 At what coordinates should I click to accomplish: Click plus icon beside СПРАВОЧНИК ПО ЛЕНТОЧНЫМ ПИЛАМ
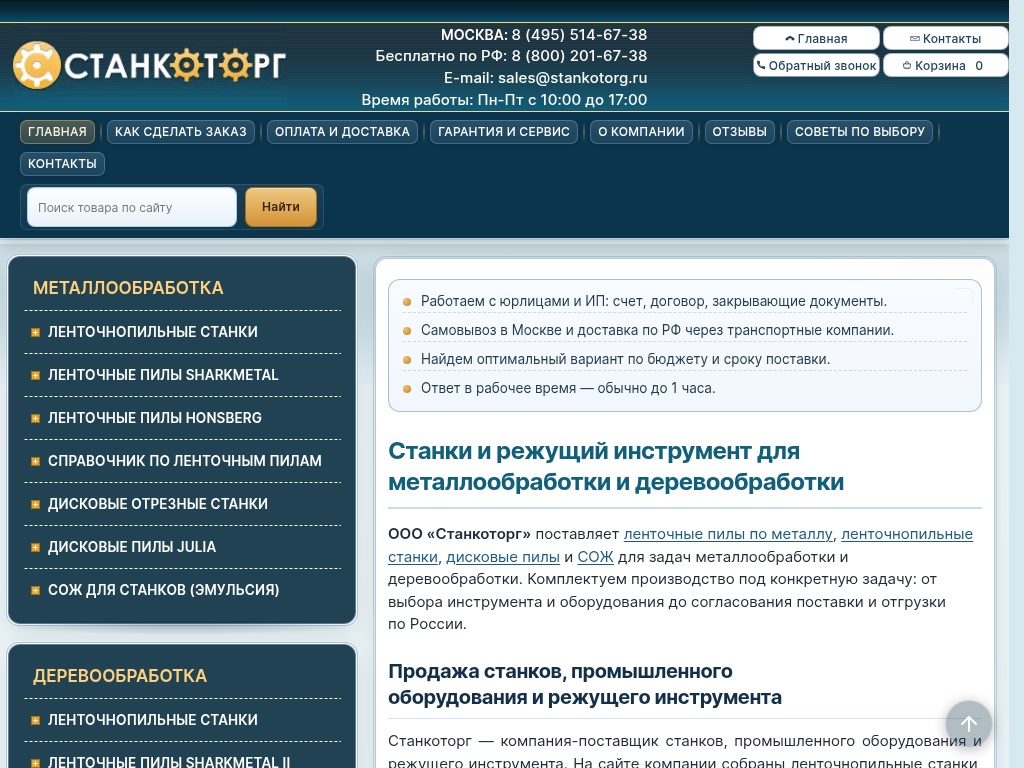[x=35, y=462]
